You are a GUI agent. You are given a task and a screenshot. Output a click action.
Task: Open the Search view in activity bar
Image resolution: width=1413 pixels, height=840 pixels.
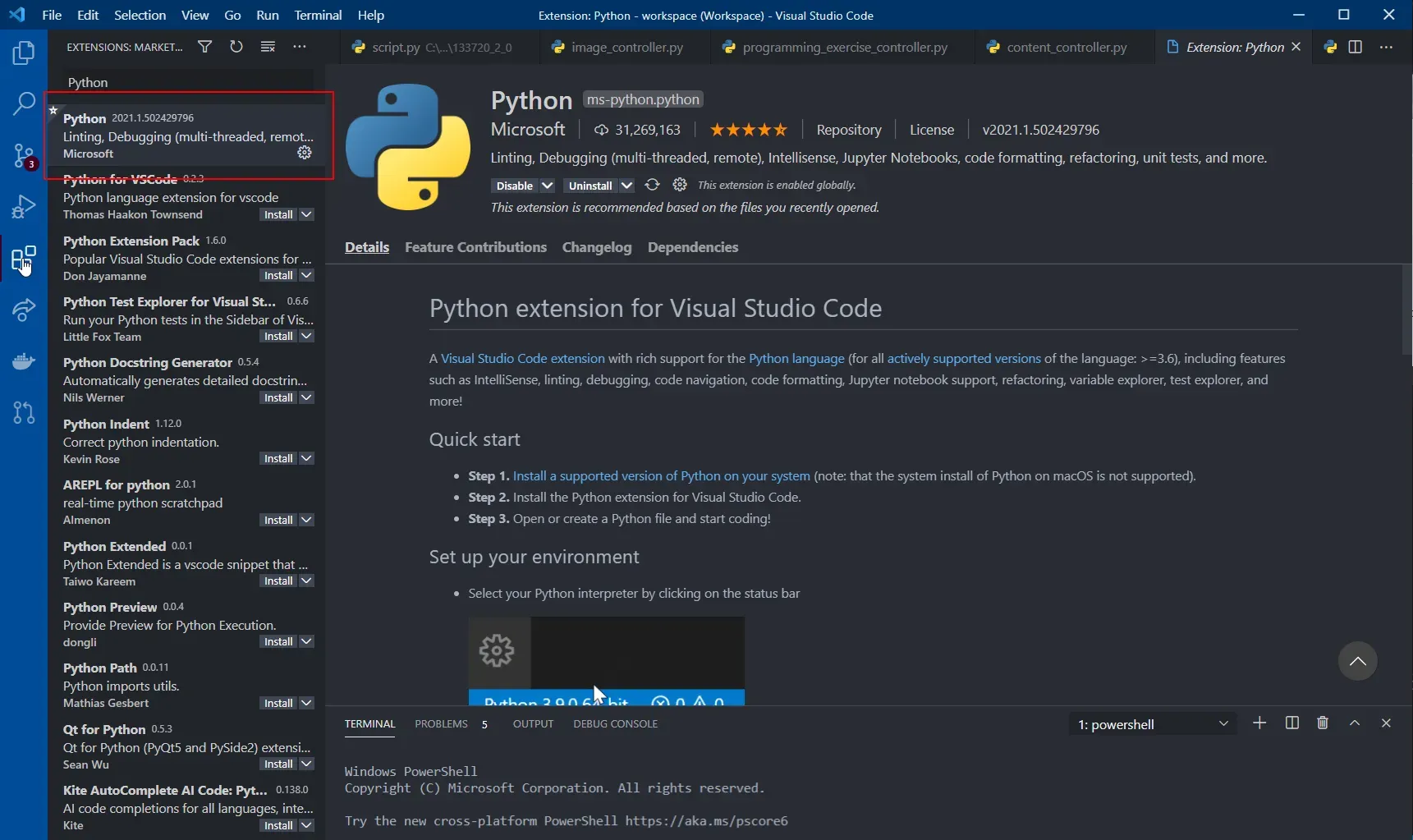click(24, 103)
